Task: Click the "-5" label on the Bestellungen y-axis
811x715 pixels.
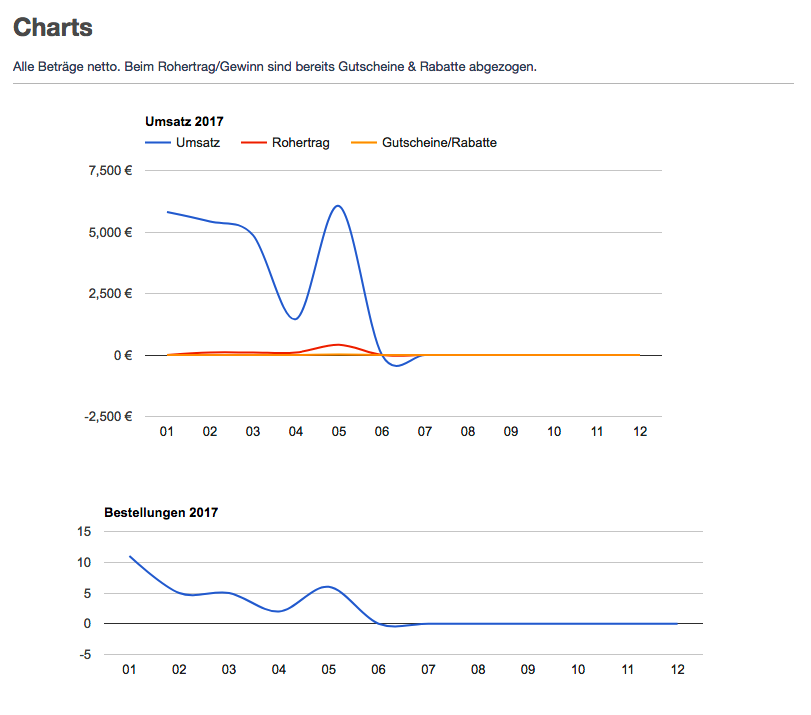Action: pyautogui.click(x=85, y=655)
